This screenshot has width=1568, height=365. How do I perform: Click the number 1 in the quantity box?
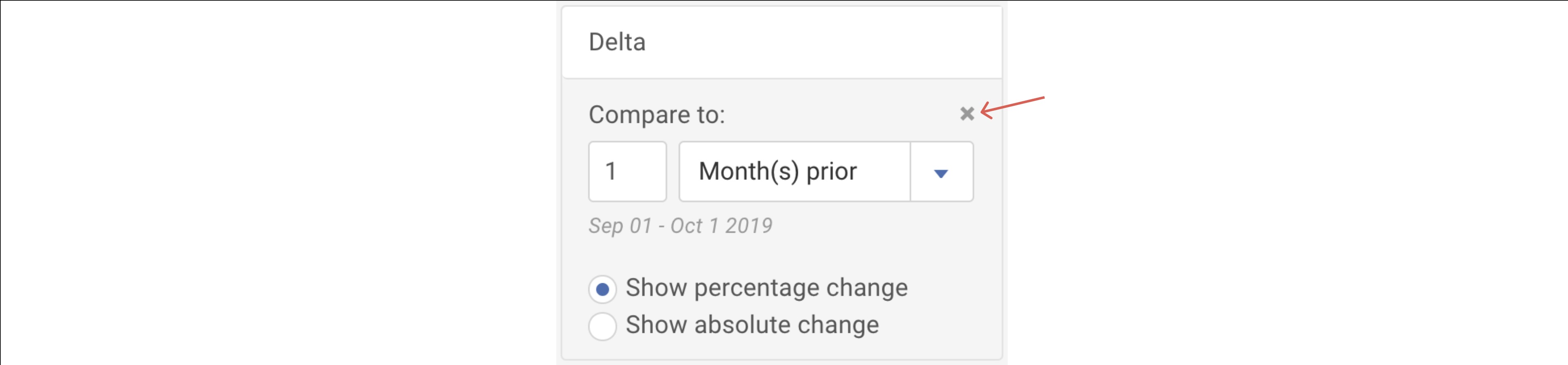click(611, 172)
